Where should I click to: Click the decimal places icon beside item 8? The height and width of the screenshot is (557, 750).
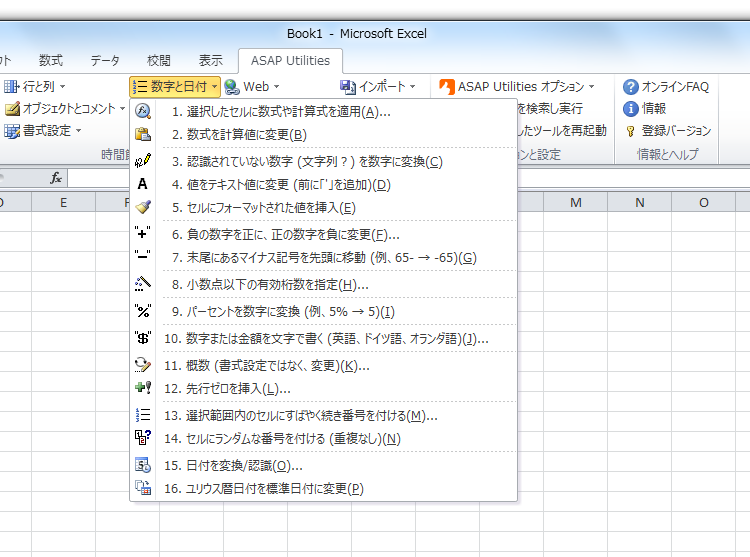coord(143,284)
